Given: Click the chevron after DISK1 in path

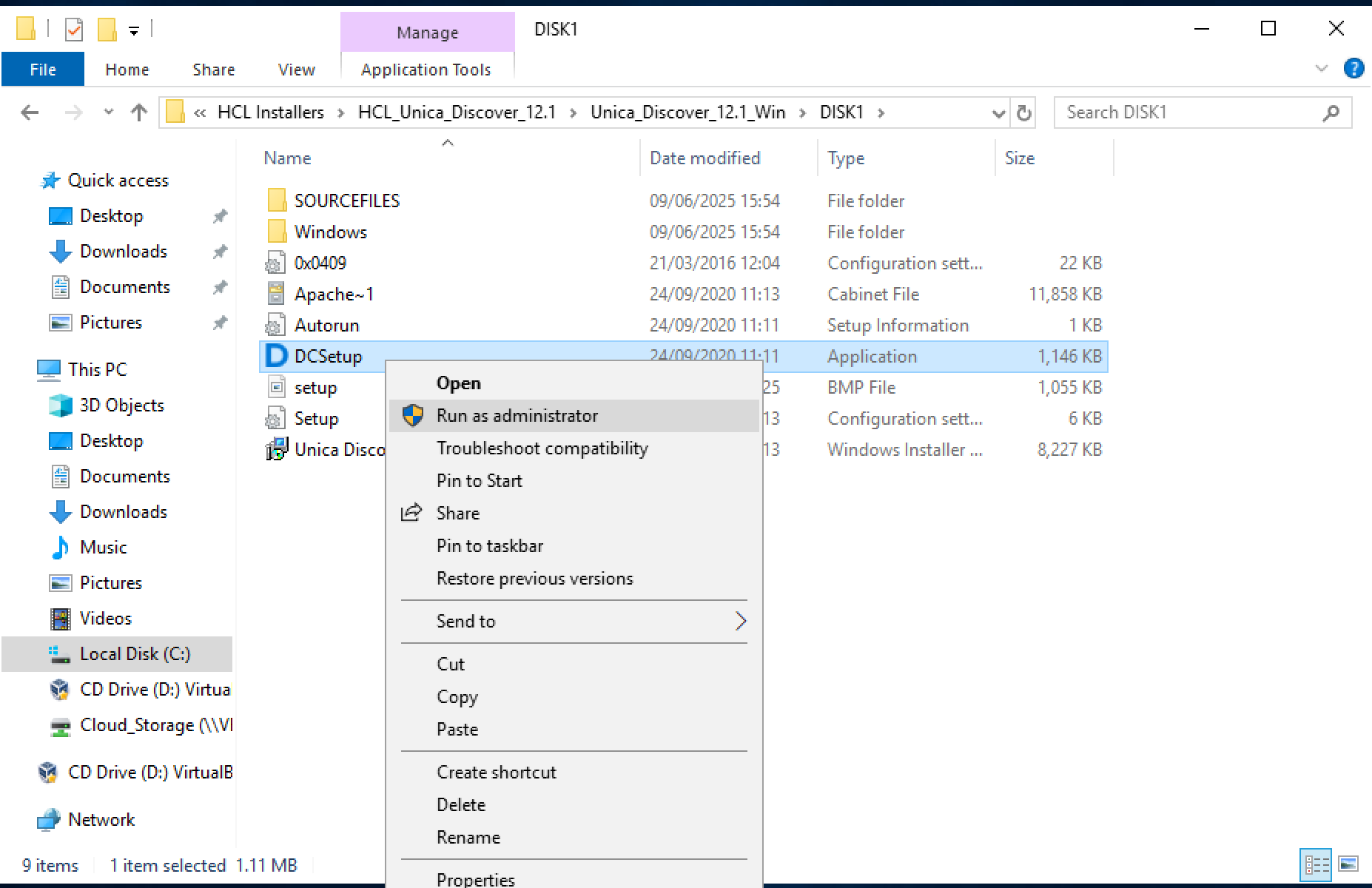Looking at the screenshot, I should (x=881, y=112).
